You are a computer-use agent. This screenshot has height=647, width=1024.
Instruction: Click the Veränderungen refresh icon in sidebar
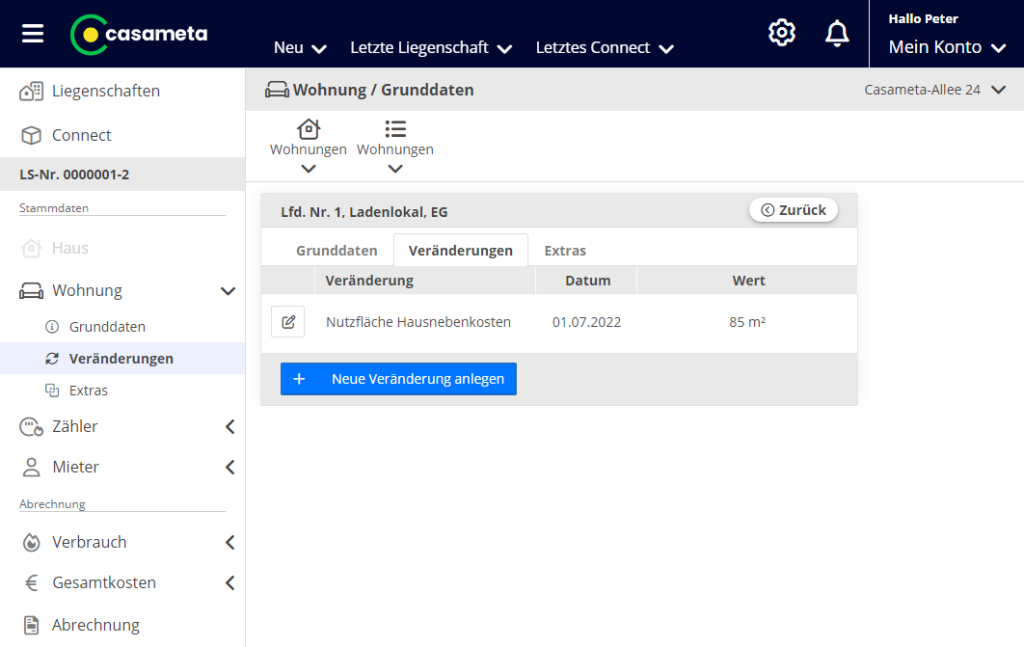(x=52, y=358)
